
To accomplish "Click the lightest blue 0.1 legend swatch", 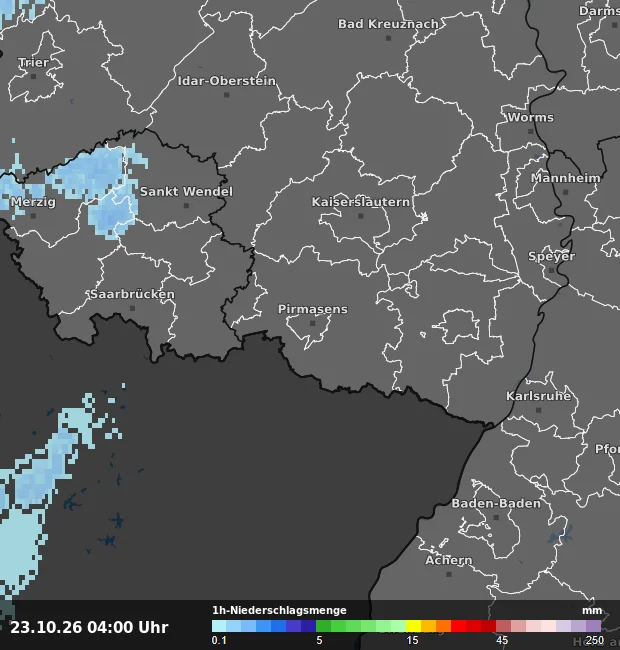I will [219, 626].
